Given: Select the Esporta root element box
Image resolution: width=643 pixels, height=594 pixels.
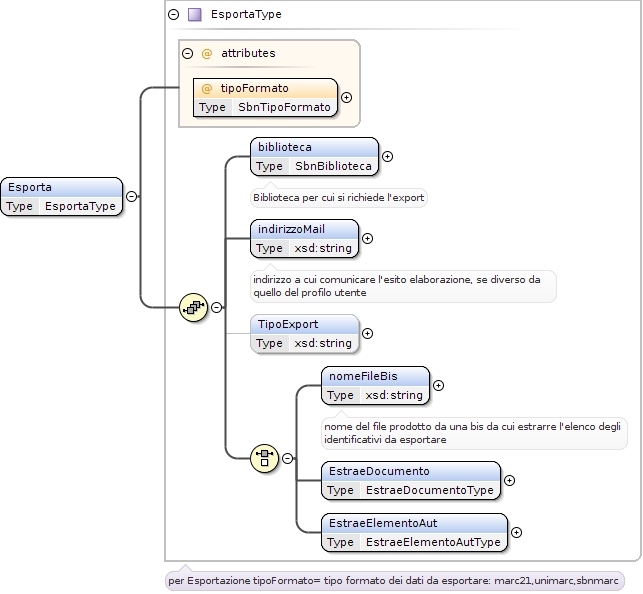Looking at the screenshot, I should click(62, 196).
